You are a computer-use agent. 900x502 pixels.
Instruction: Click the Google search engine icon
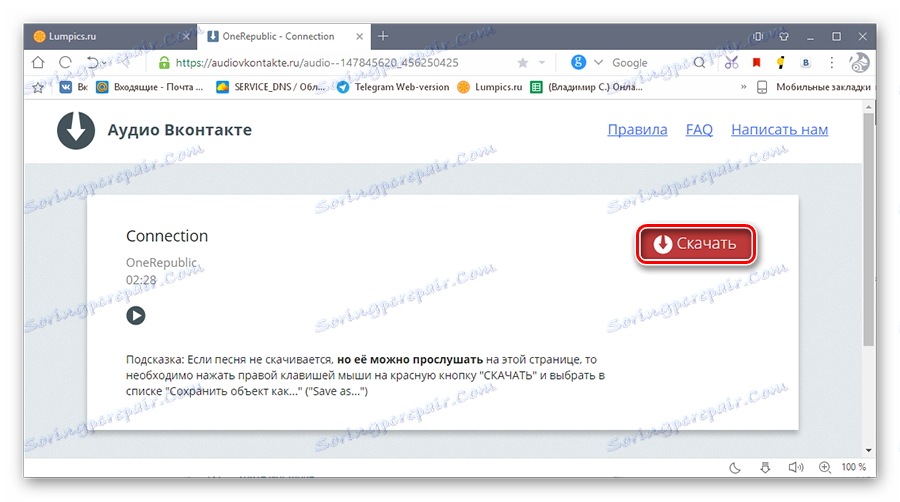pos(578,62)
